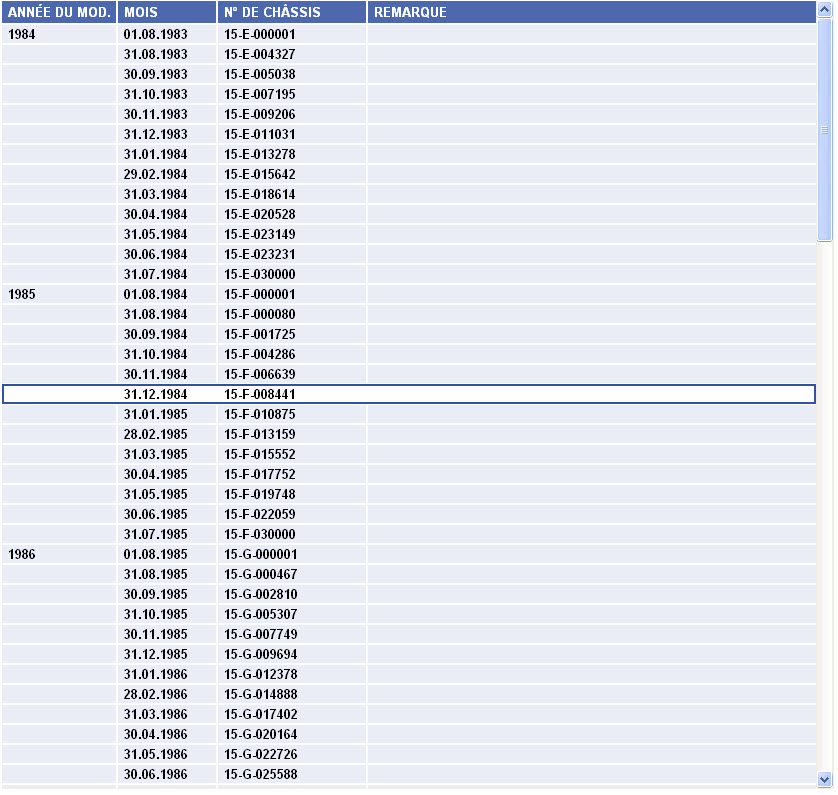Click the scrollbar down arrow
Viewport: 838px width, 795px height.
tap(825, 779)
